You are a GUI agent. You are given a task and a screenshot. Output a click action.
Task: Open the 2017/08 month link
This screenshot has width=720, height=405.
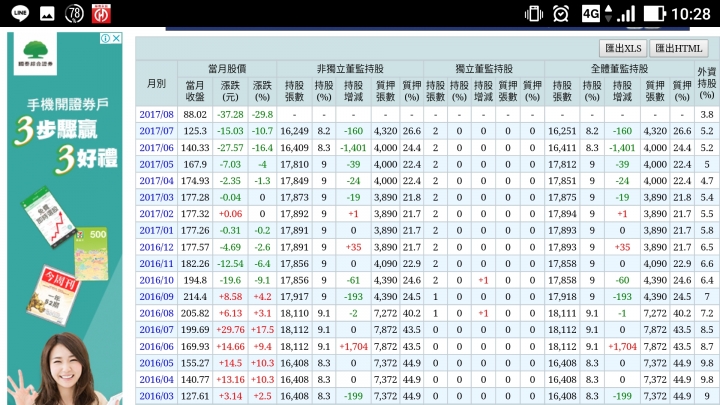[x=157, y=114]
